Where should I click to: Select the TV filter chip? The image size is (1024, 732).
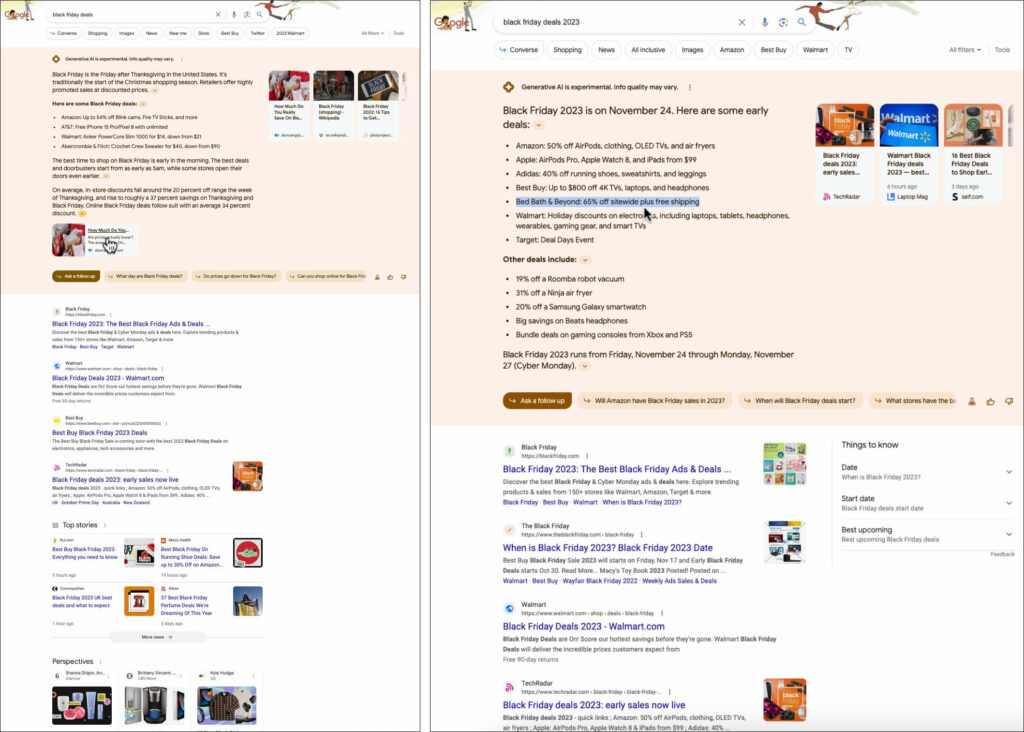(848, 50)
